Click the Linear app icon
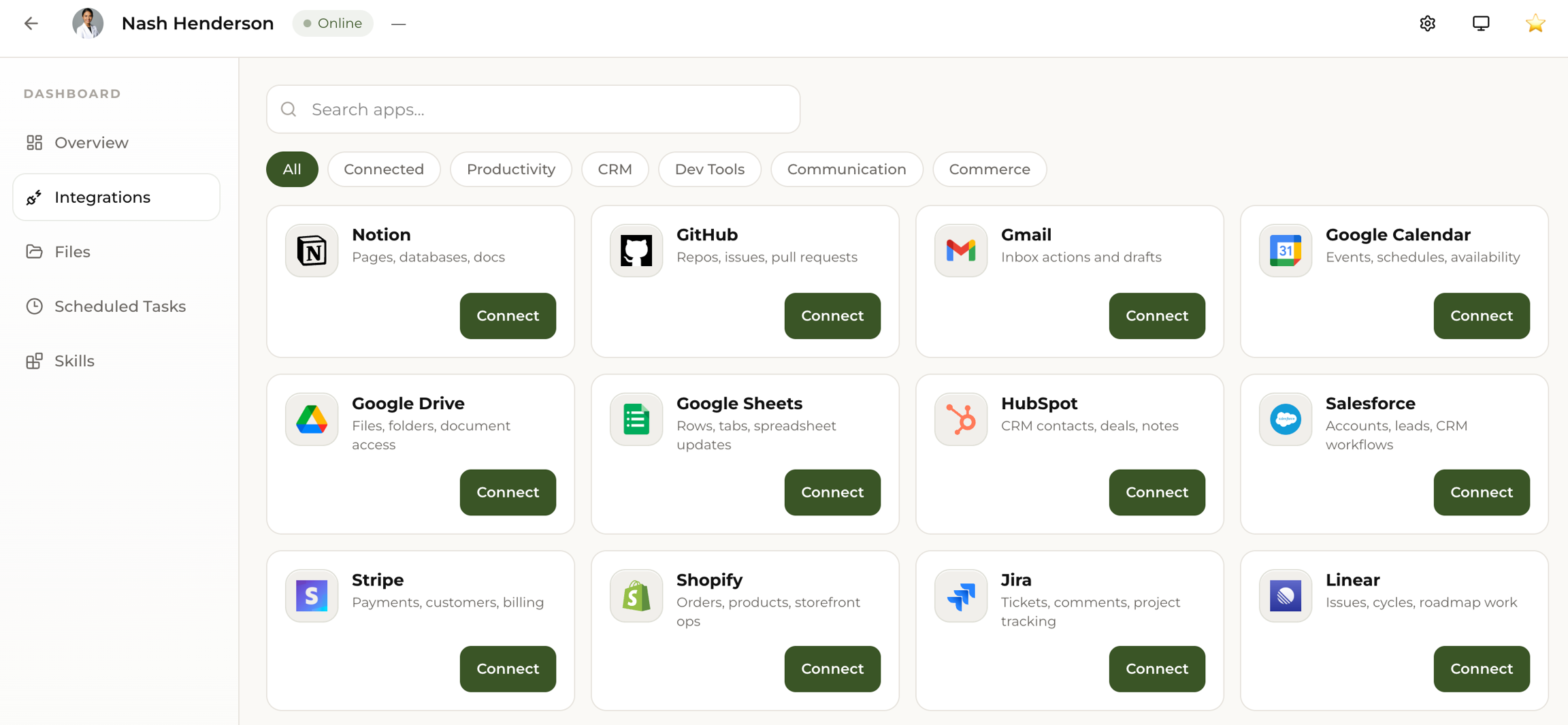The image size is (1568, 725). click(x=1286, y=596)
